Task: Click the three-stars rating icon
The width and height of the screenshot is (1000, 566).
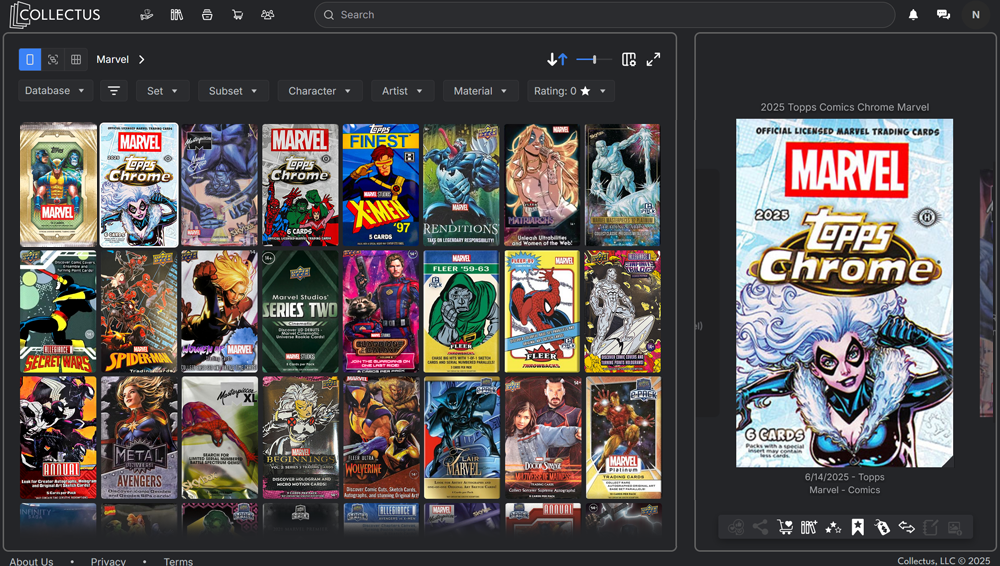Action: (833, 527)
